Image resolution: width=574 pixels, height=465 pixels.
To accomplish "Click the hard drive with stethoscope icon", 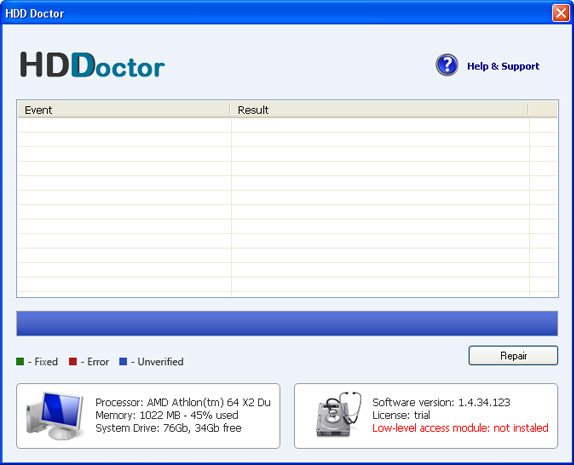I will click(x=339, y=414).
